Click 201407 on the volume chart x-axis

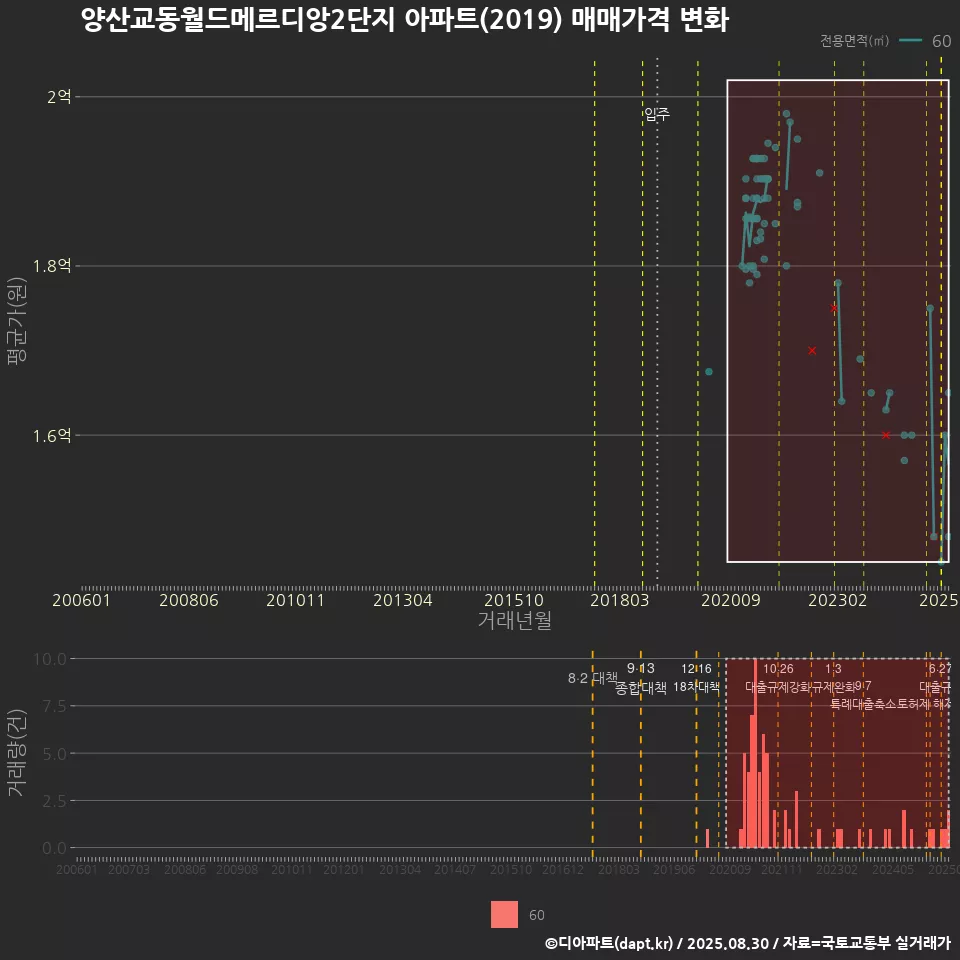click(455, 869)
